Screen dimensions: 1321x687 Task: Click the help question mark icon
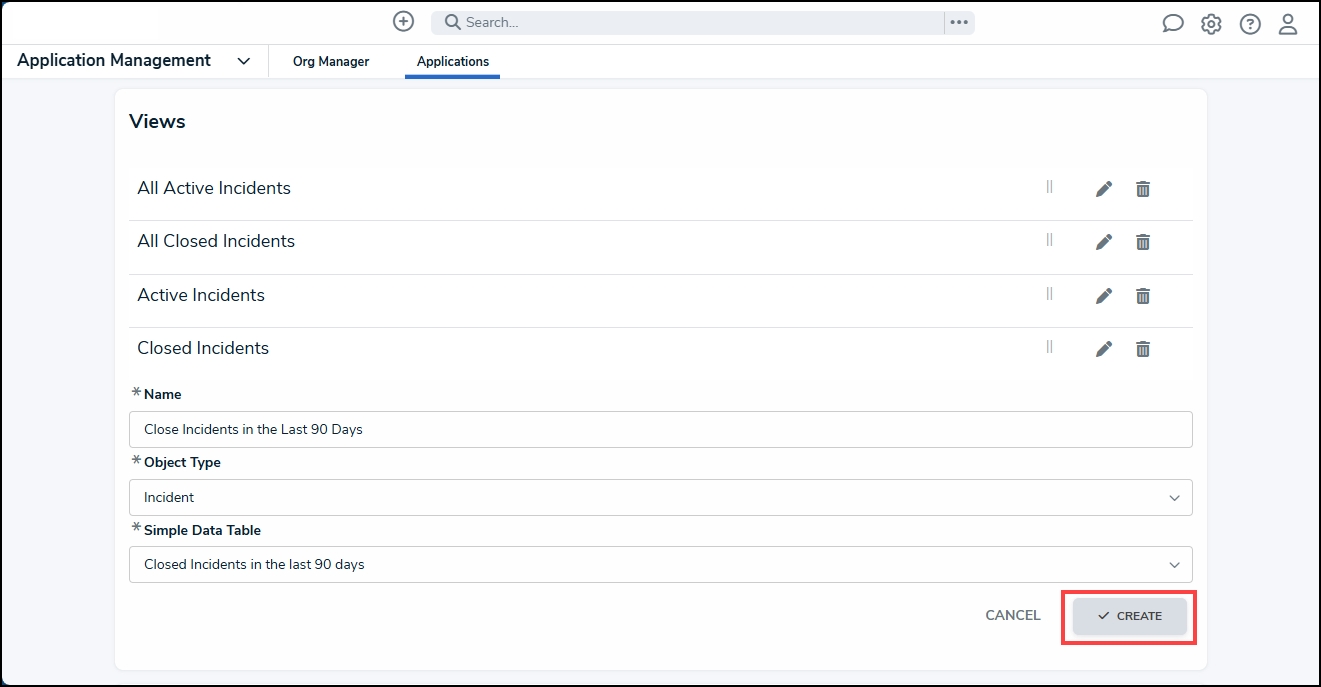1250,24
